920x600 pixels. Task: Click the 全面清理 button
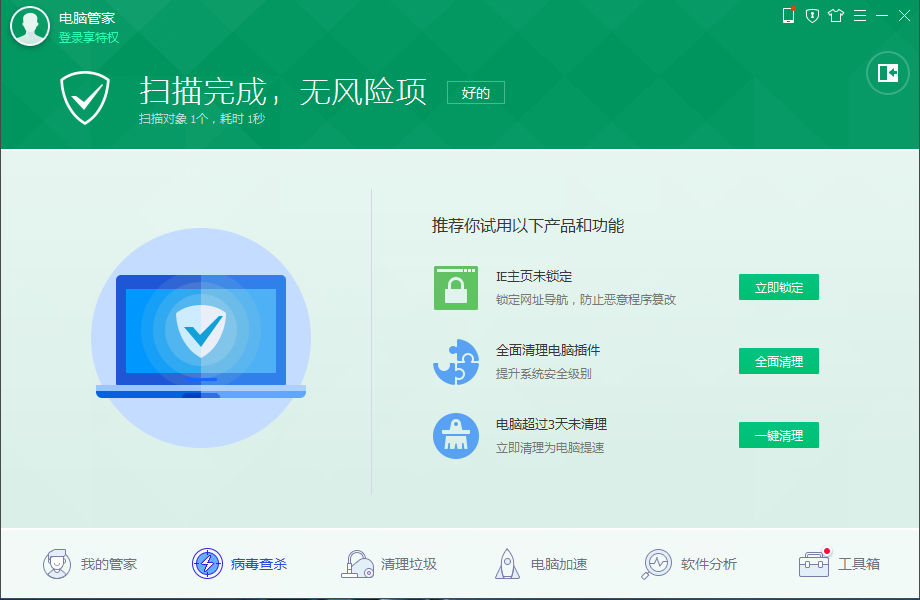click(778, 361)
